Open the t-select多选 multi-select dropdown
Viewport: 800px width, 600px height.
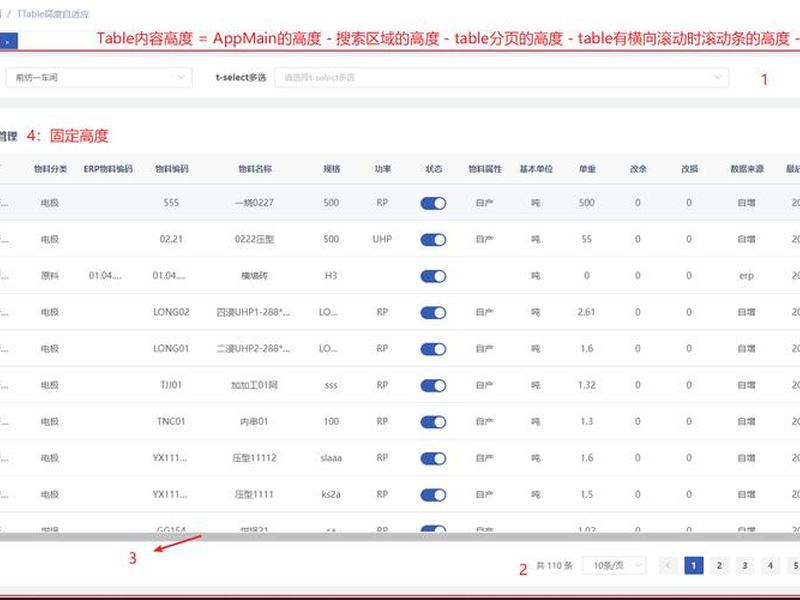(x=502, y=78)
